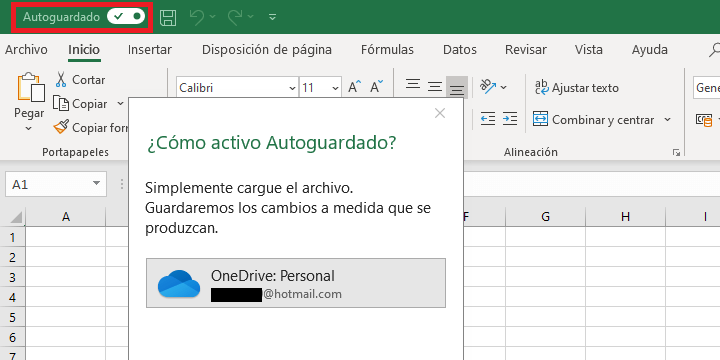Click the OneDrive cloud icon

click(179, 284)
